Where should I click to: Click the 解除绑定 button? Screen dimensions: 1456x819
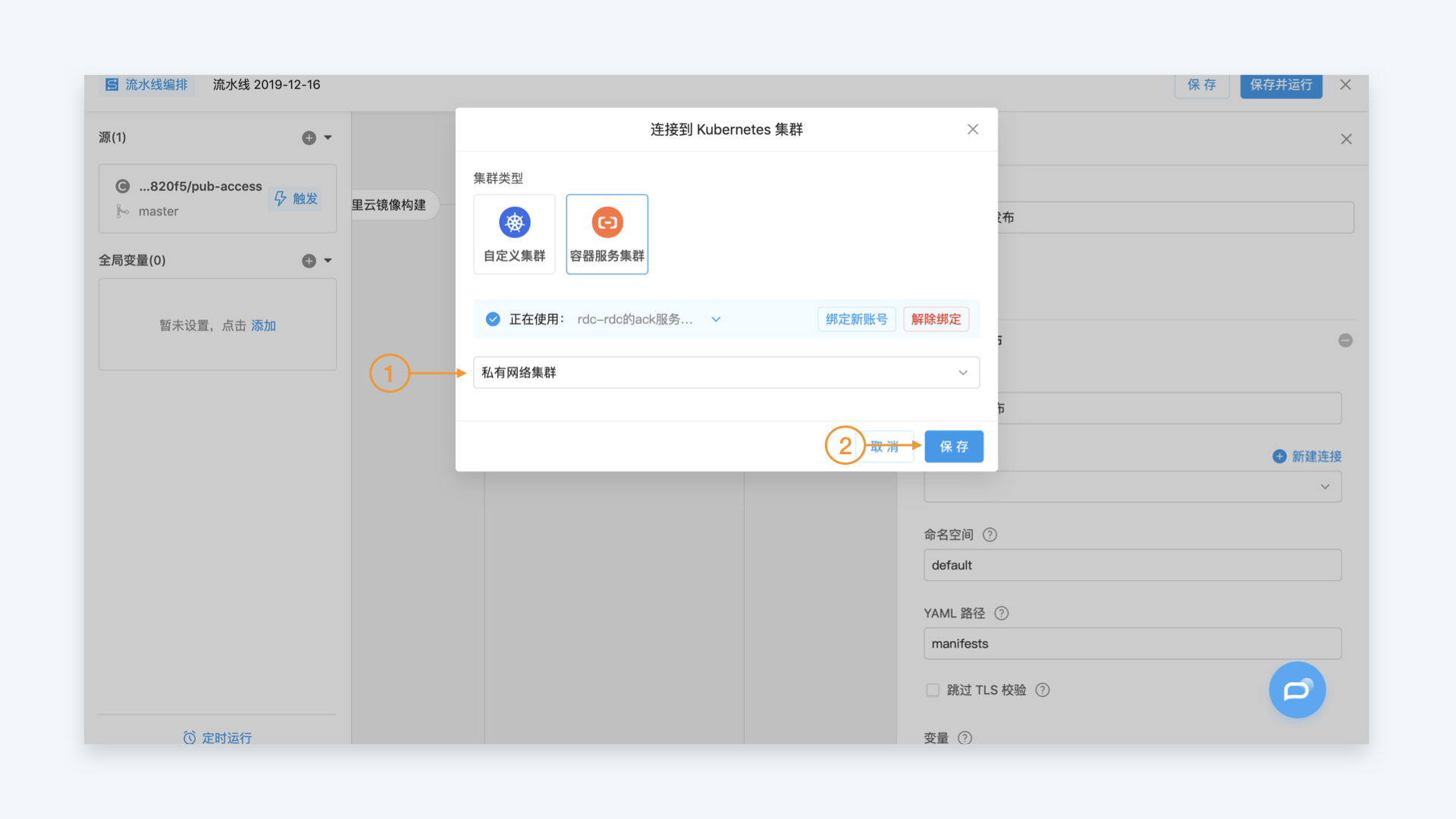tap(936, 319)
